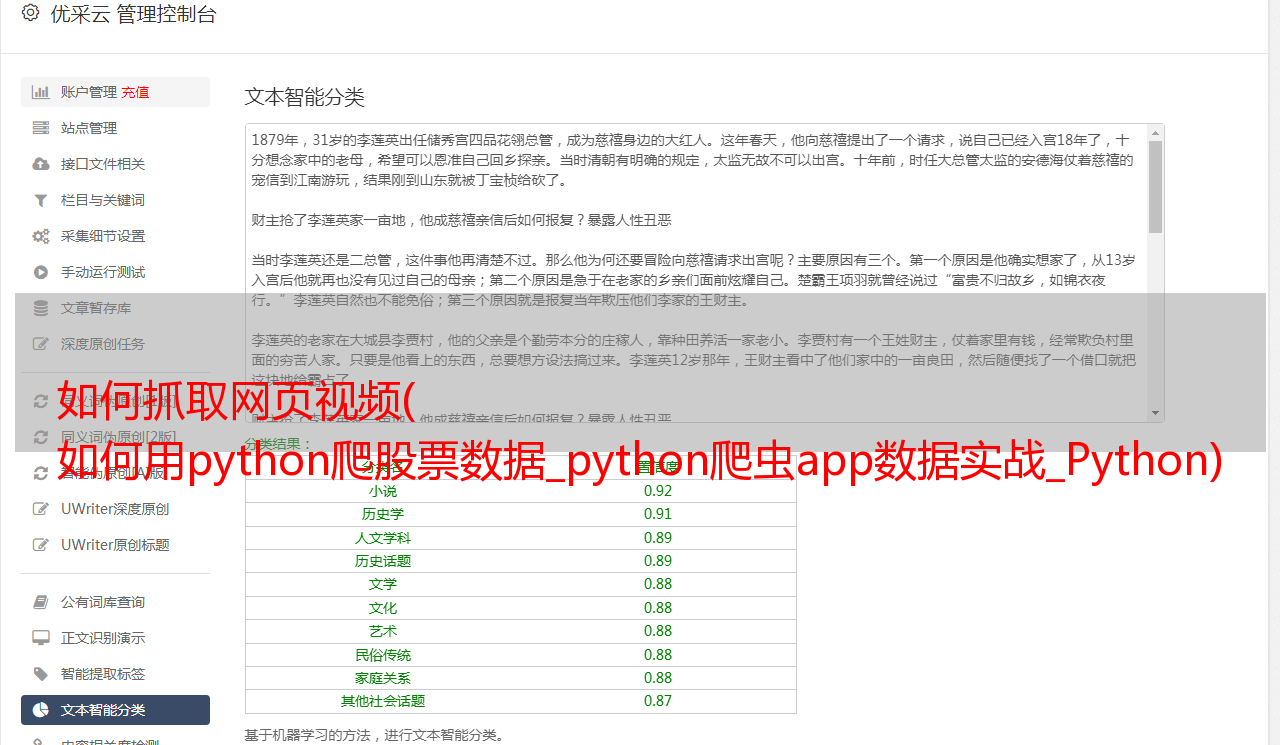The height and width of the screenshot is (745, 1280).
Task: Click the text area's vertical scrollbar thumb
Action: [x=1156, y=186]
